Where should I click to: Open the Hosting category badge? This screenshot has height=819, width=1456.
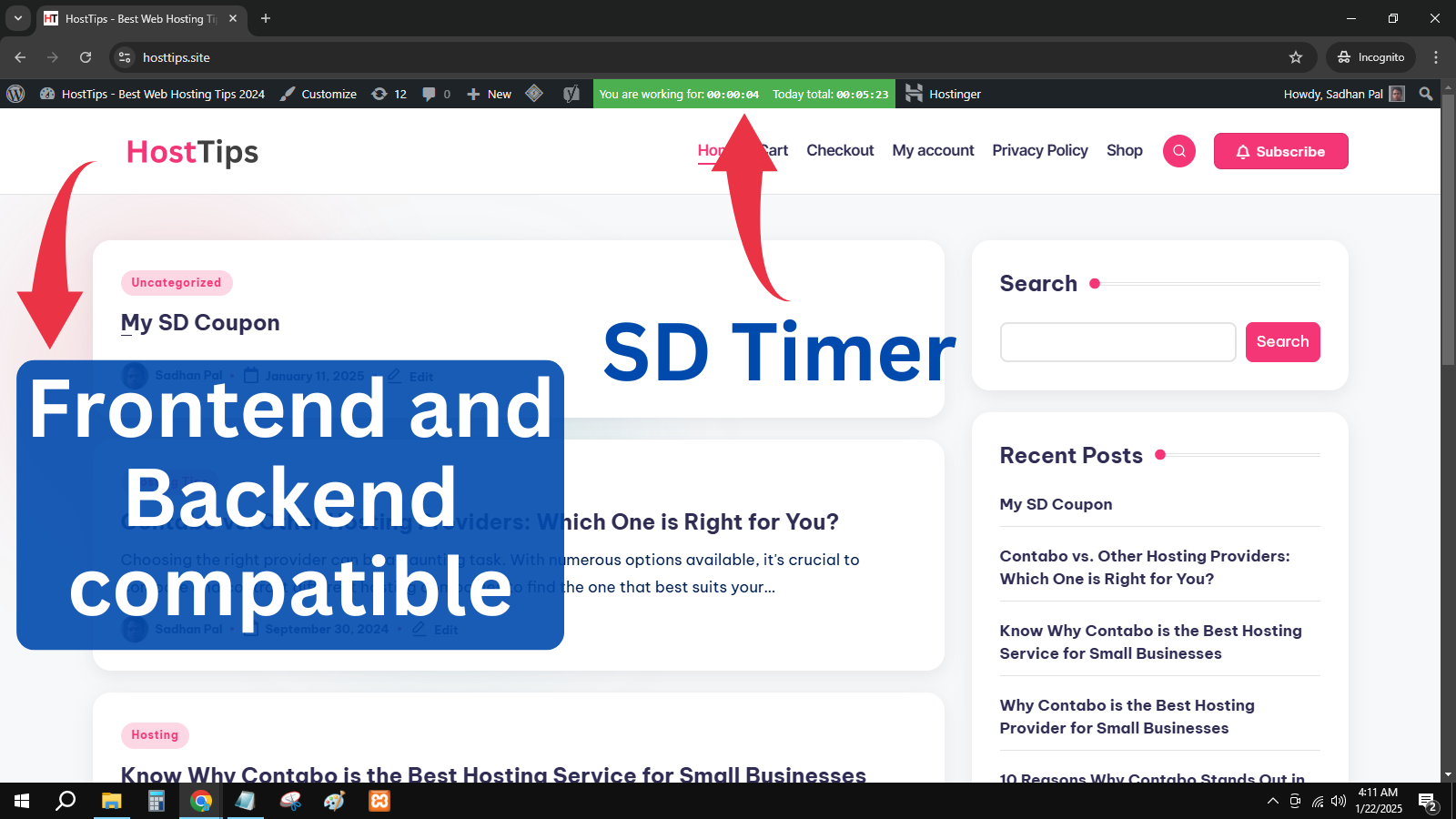[x=155, y=735]
